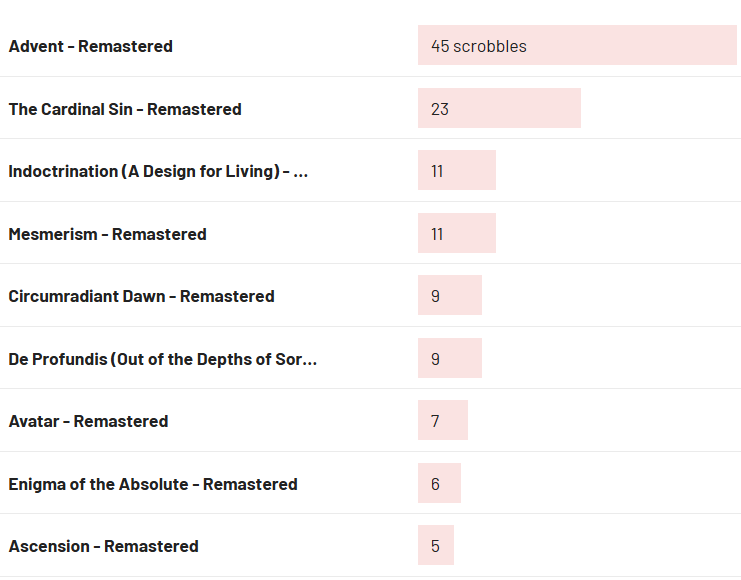The image size is (741, 580).
Task: Open De Profundis (Out of the Depths) track
Action: [163, 359]
